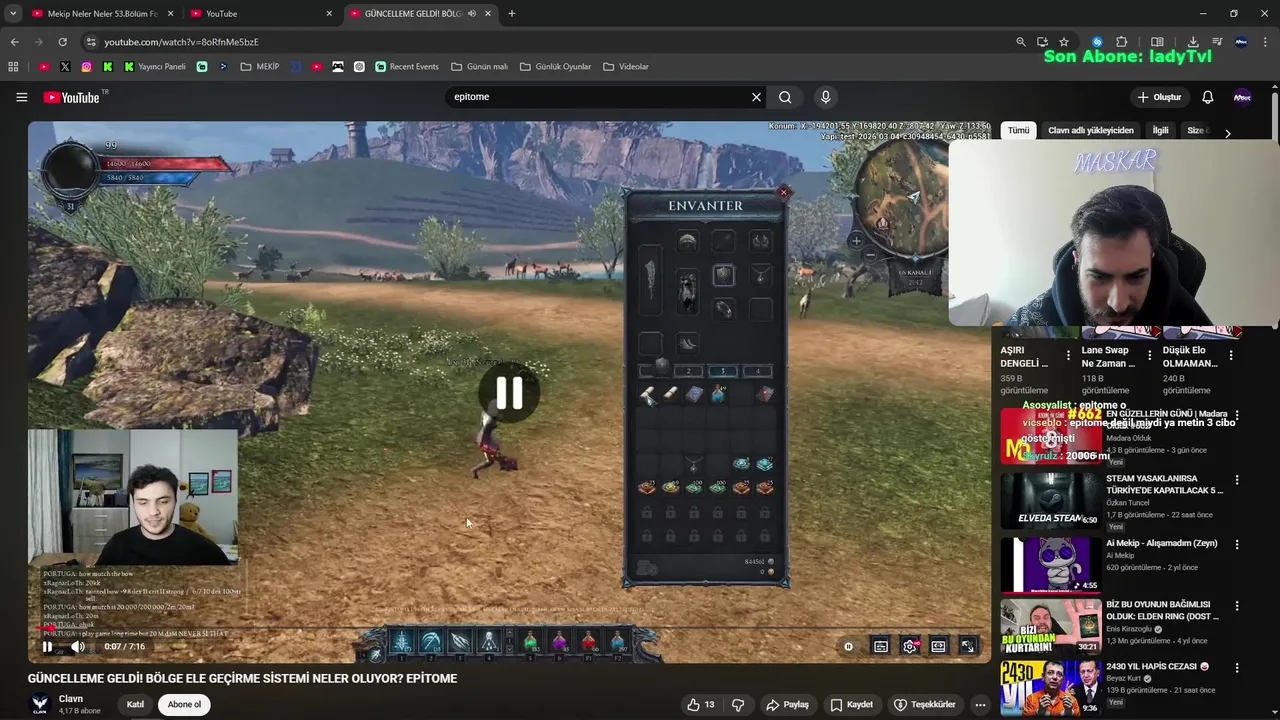The image size is (1280, 720).
Task: Select the 'Clavn adlı yükleyiciden' chip
Action: (1091, 130)
